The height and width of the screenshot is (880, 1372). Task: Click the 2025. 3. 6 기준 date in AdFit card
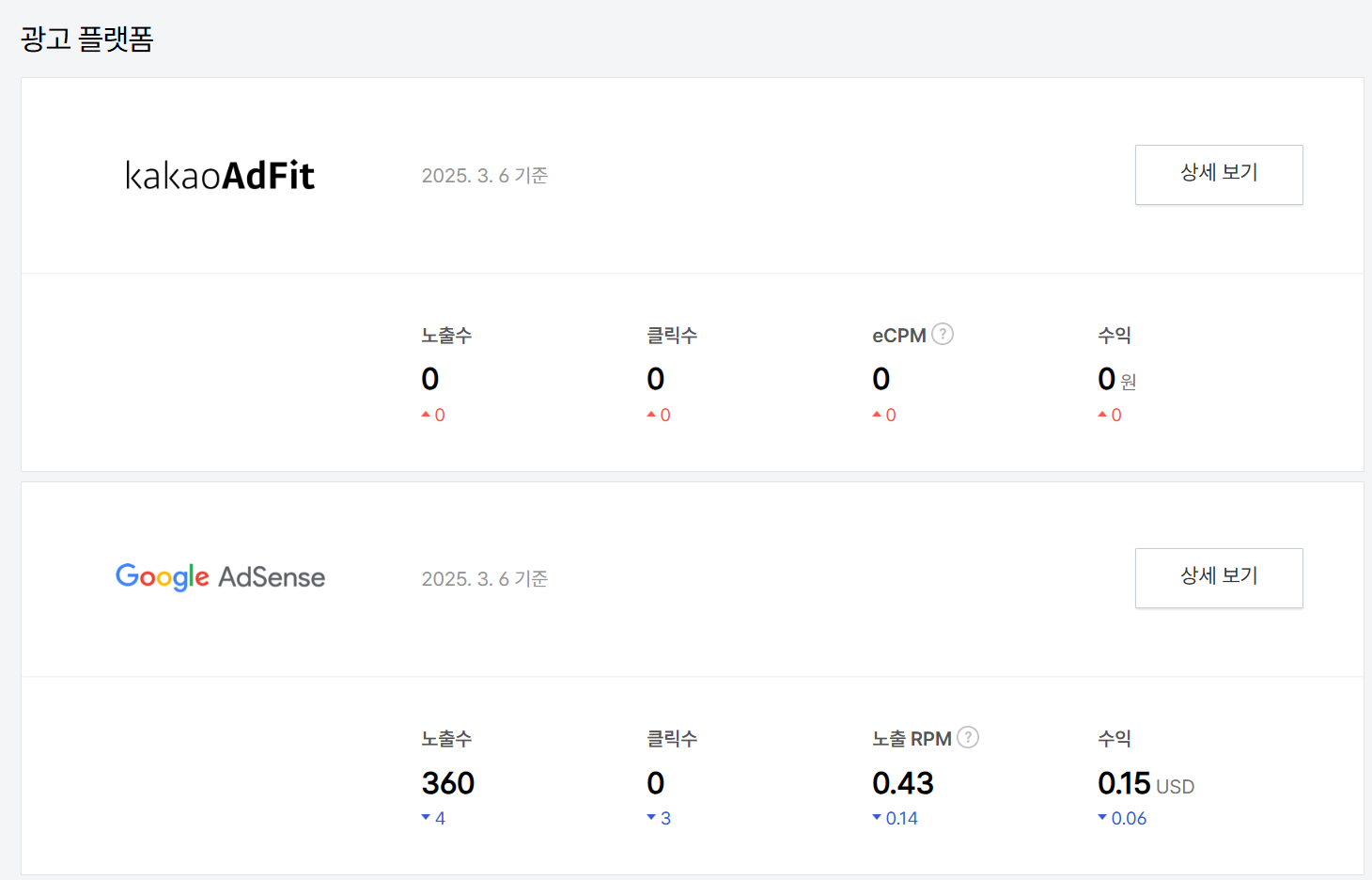pos(484,175)
